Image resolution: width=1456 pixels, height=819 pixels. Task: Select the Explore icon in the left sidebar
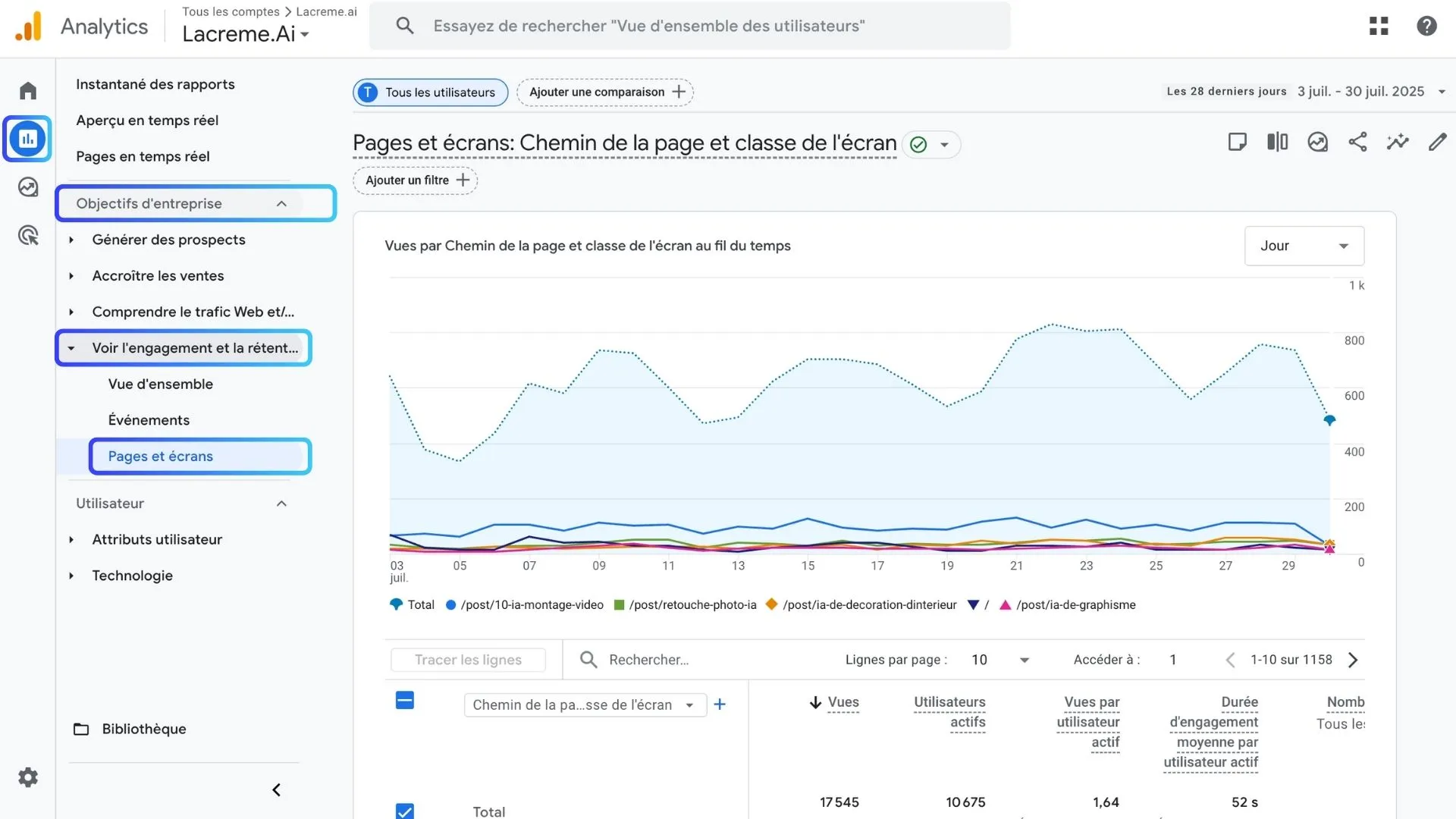pyautogui.click(x=27, y=187)
